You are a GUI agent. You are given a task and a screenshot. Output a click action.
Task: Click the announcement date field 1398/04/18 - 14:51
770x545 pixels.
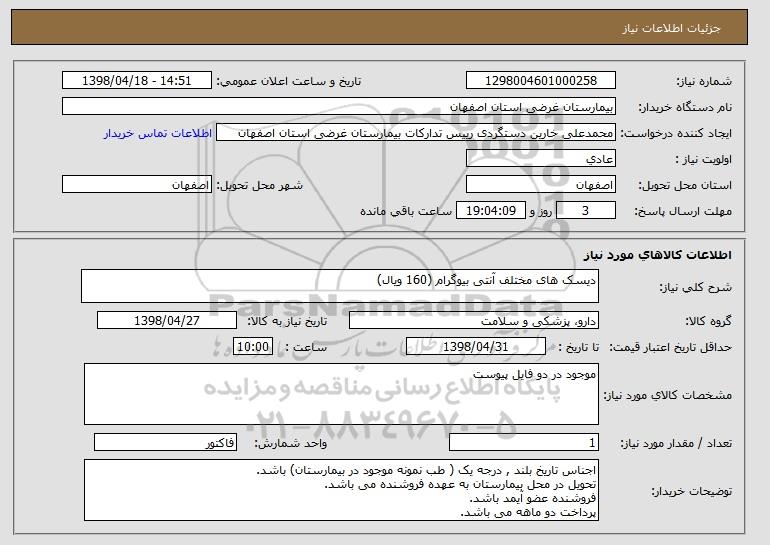(137, 81)
